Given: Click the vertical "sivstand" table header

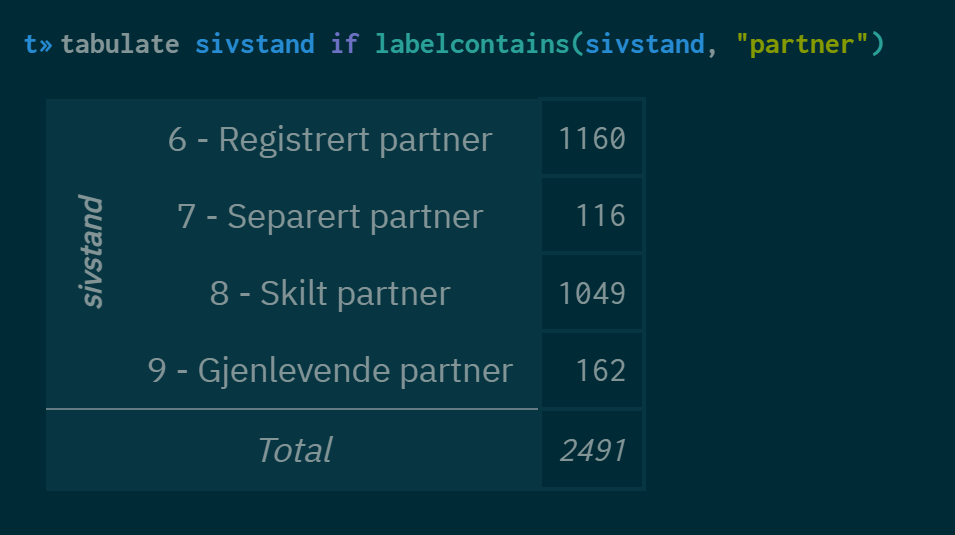Looking at the screenshot, I should pyautogui.click(x=91, y=252).
